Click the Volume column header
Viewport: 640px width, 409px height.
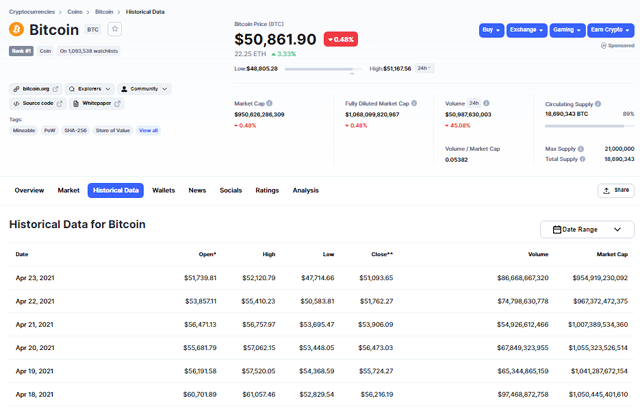coord(538,254)
